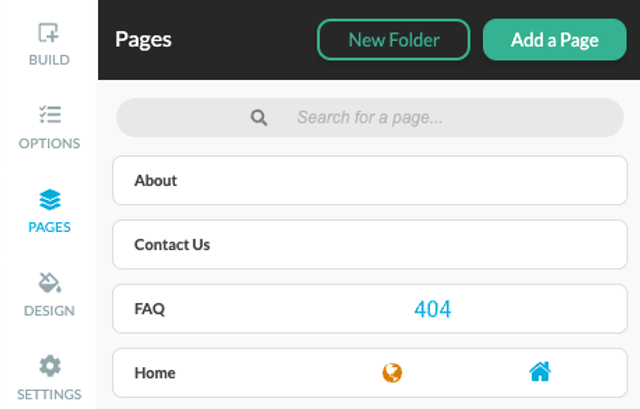Focus the Search for a page field
Screen dimensions: 640x409
coord(370,118)
